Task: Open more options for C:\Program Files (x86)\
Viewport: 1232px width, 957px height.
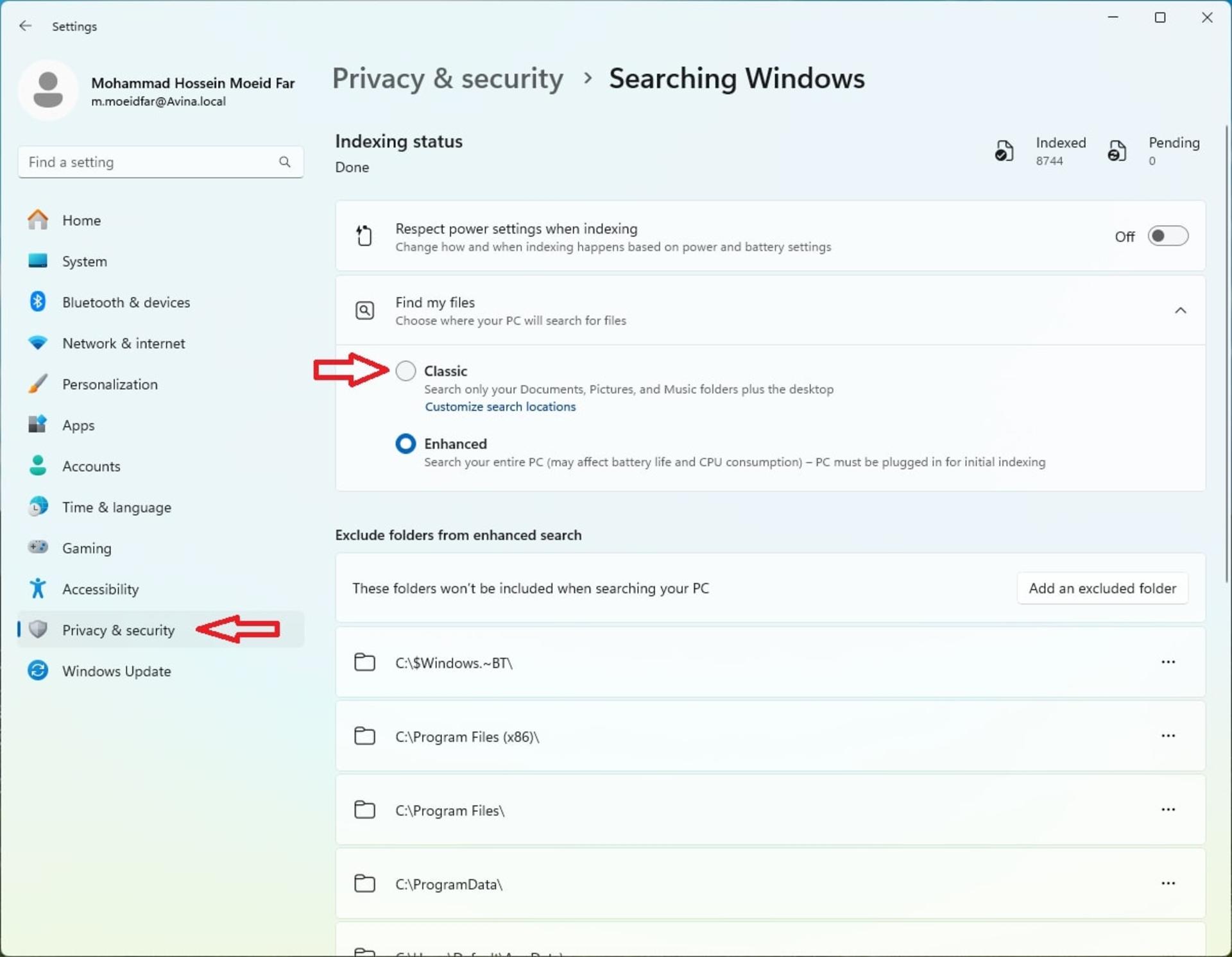Action: coord(1168,736)
